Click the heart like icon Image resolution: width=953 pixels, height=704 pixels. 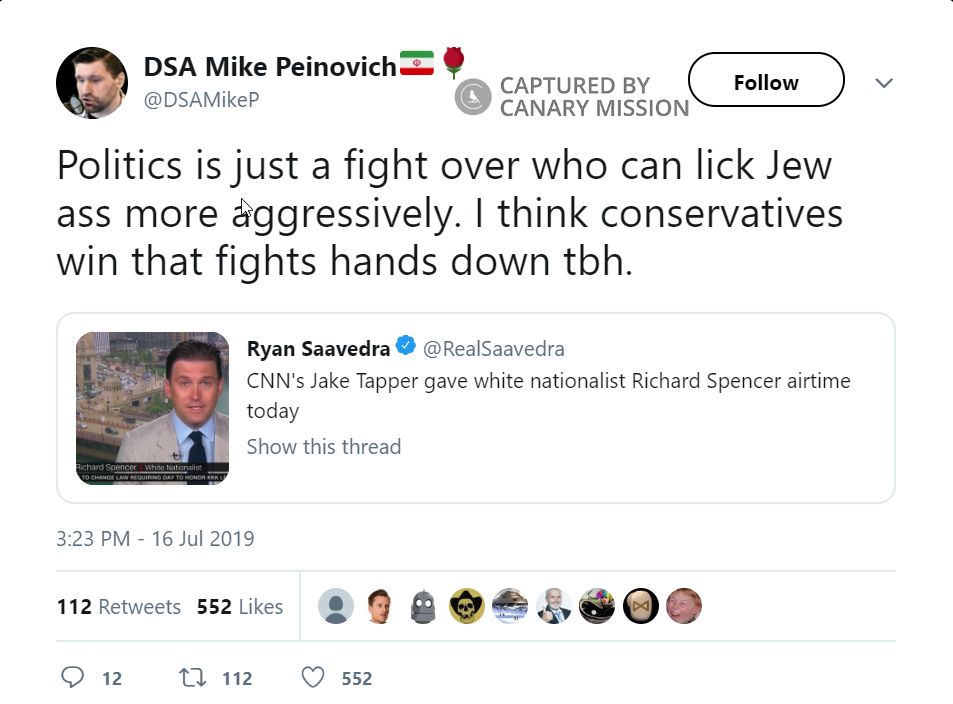[x=313, y=678]
